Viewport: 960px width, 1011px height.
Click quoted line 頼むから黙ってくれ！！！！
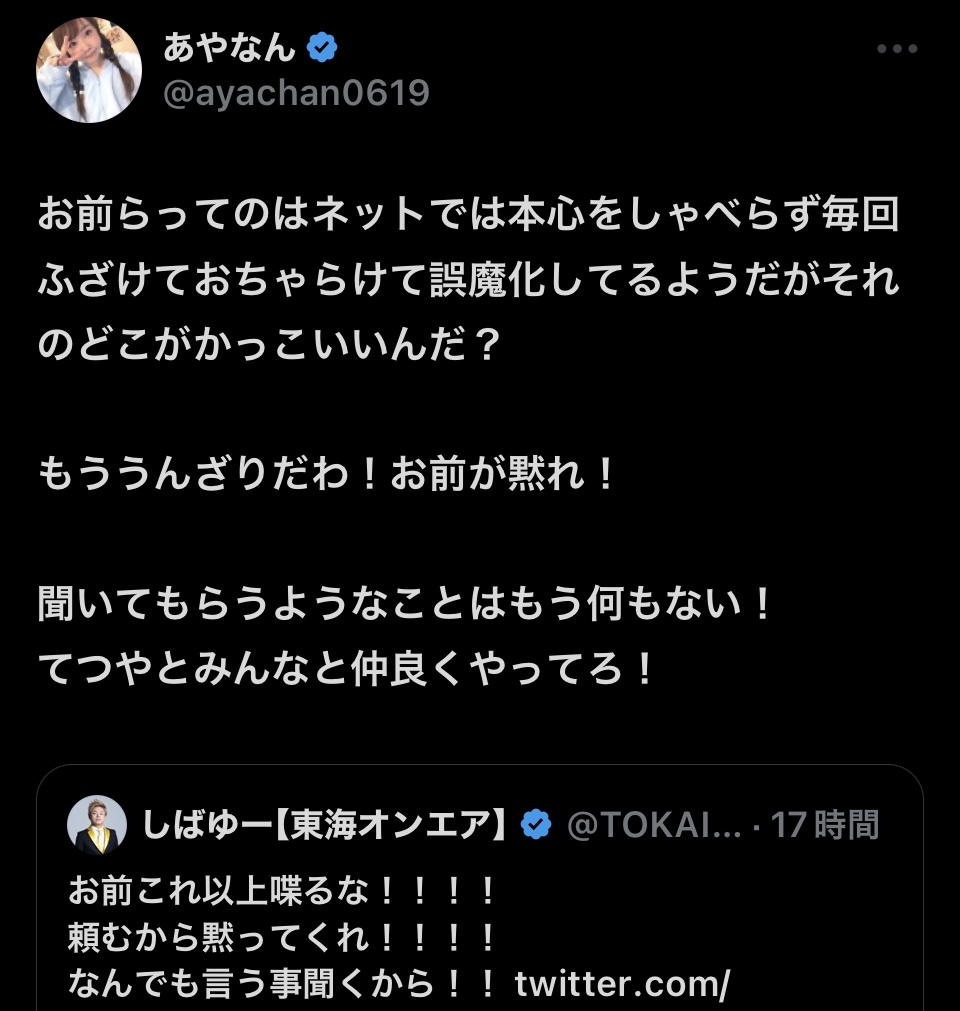282,937
